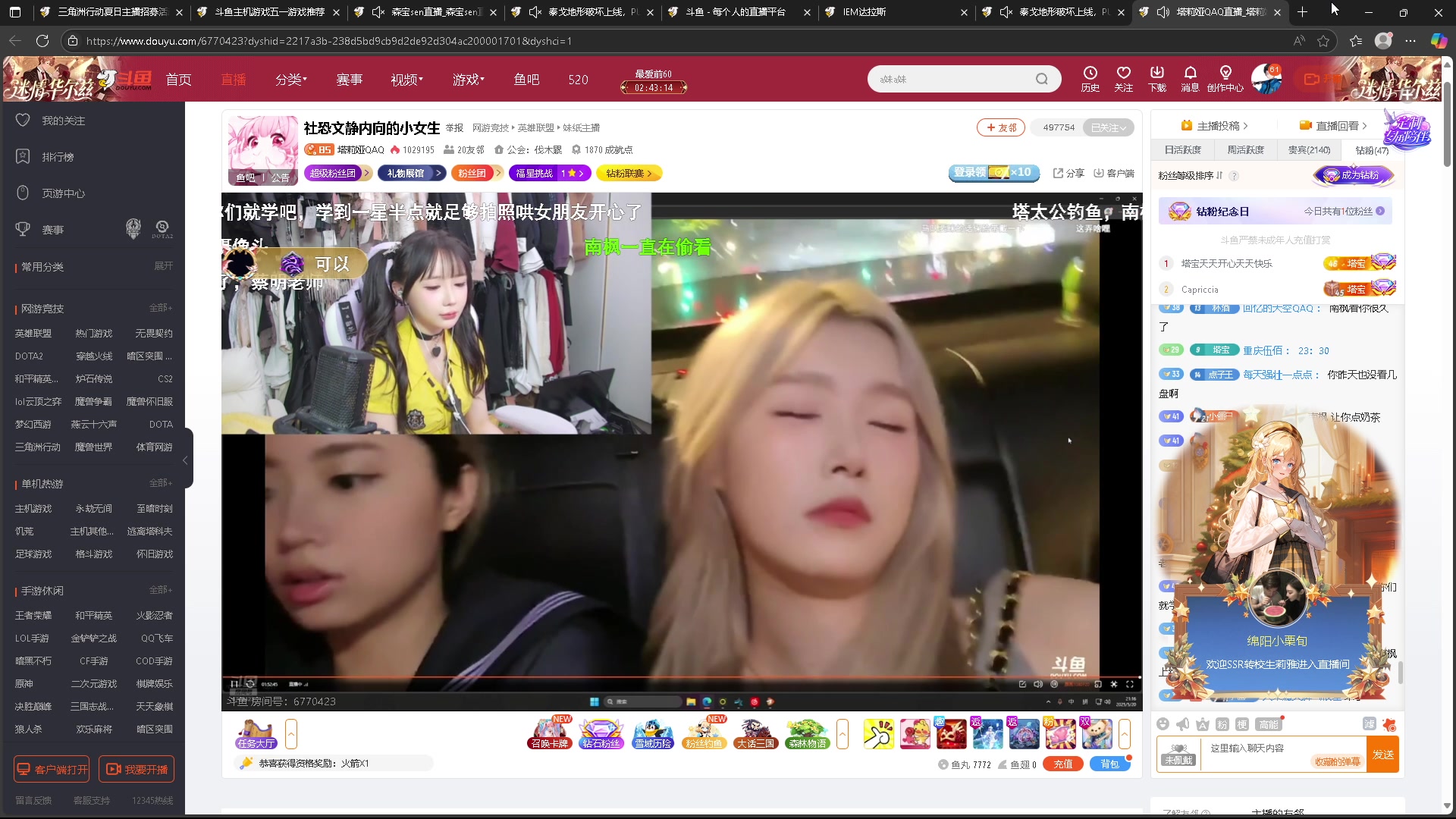
Task: Click the 梗 meme icon in chat toolbar
Action: [x=1241, y=724]
